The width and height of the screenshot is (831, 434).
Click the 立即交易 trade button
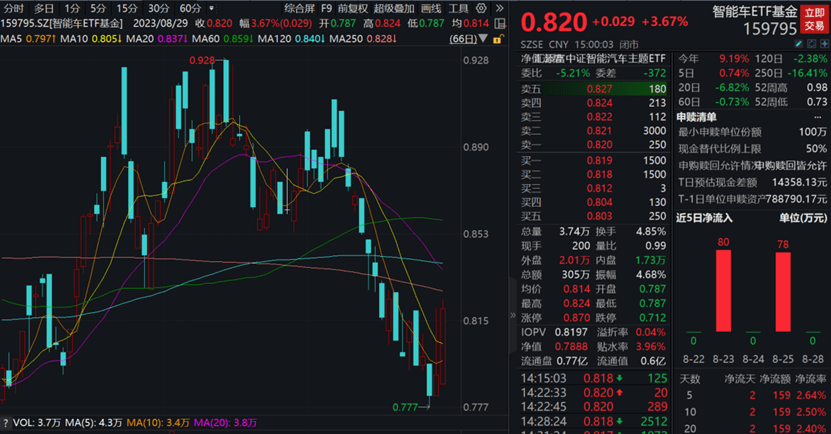[814, 19]
